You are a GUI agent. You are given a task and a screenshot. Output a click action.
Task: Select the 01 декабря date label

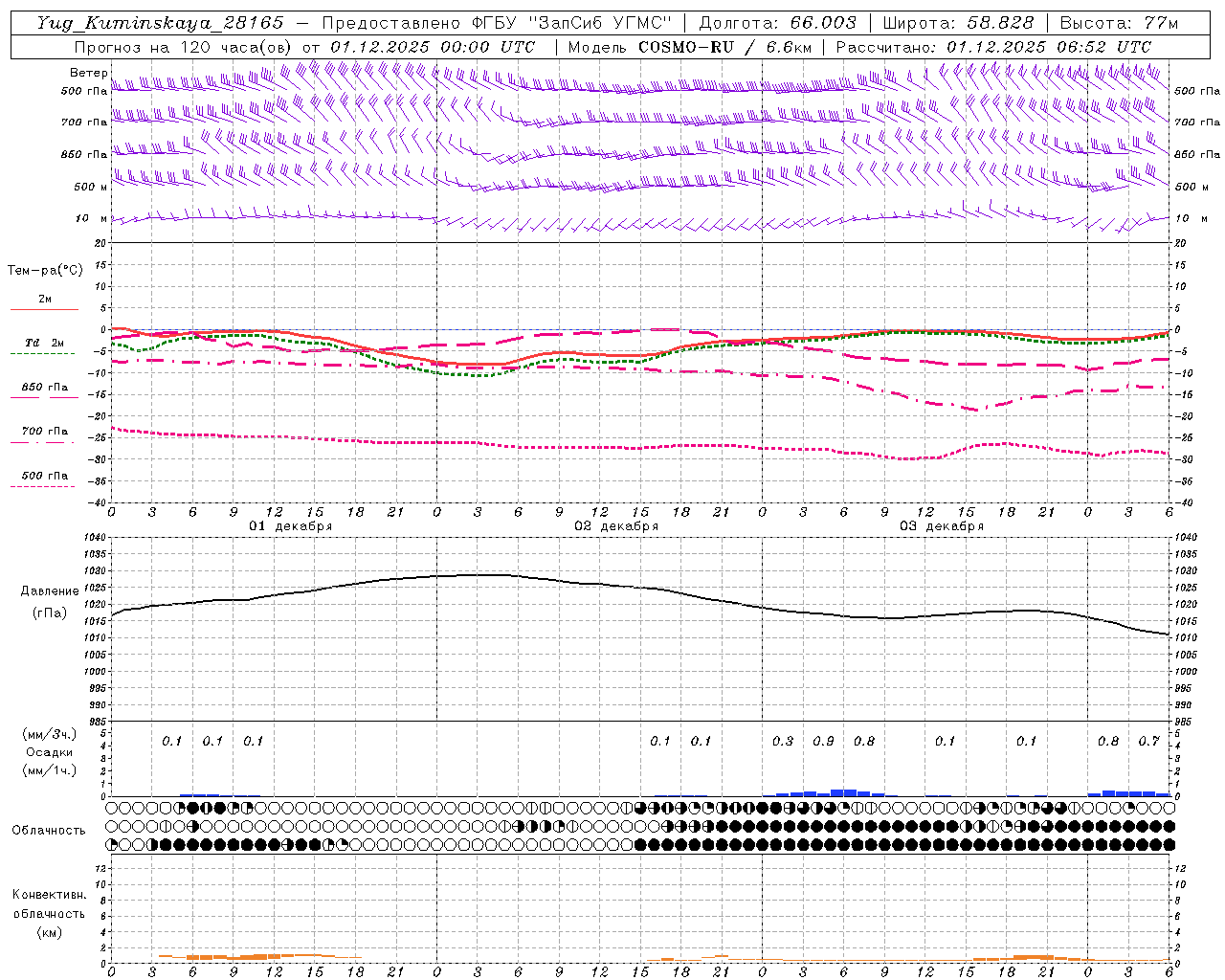[291, 526]
